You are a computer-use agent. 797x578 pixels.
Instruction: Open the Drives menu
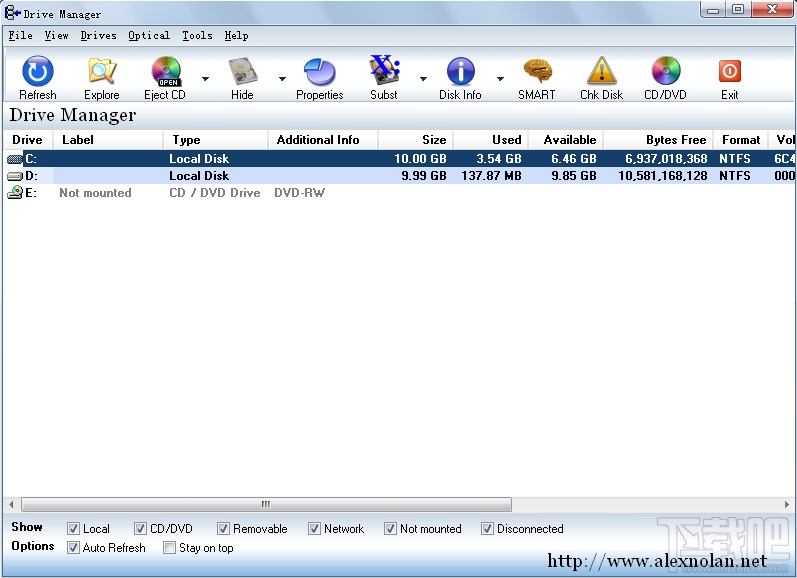98,36
